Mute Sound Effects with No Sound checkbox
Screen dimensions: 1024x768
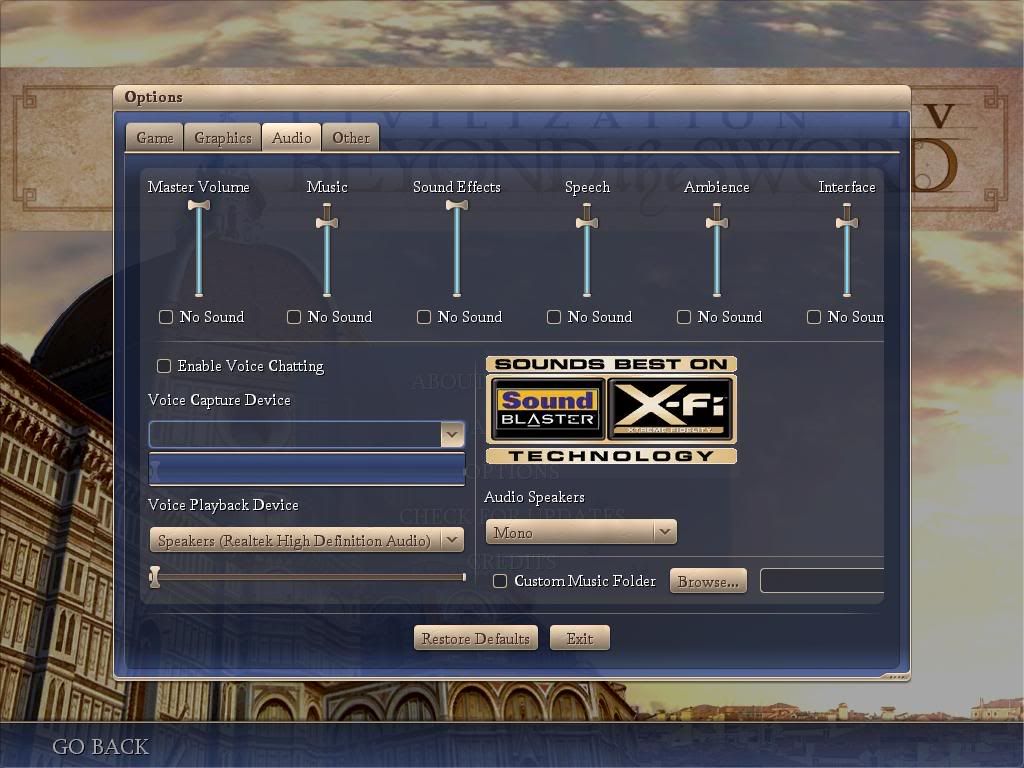click(x=424, y=317)
